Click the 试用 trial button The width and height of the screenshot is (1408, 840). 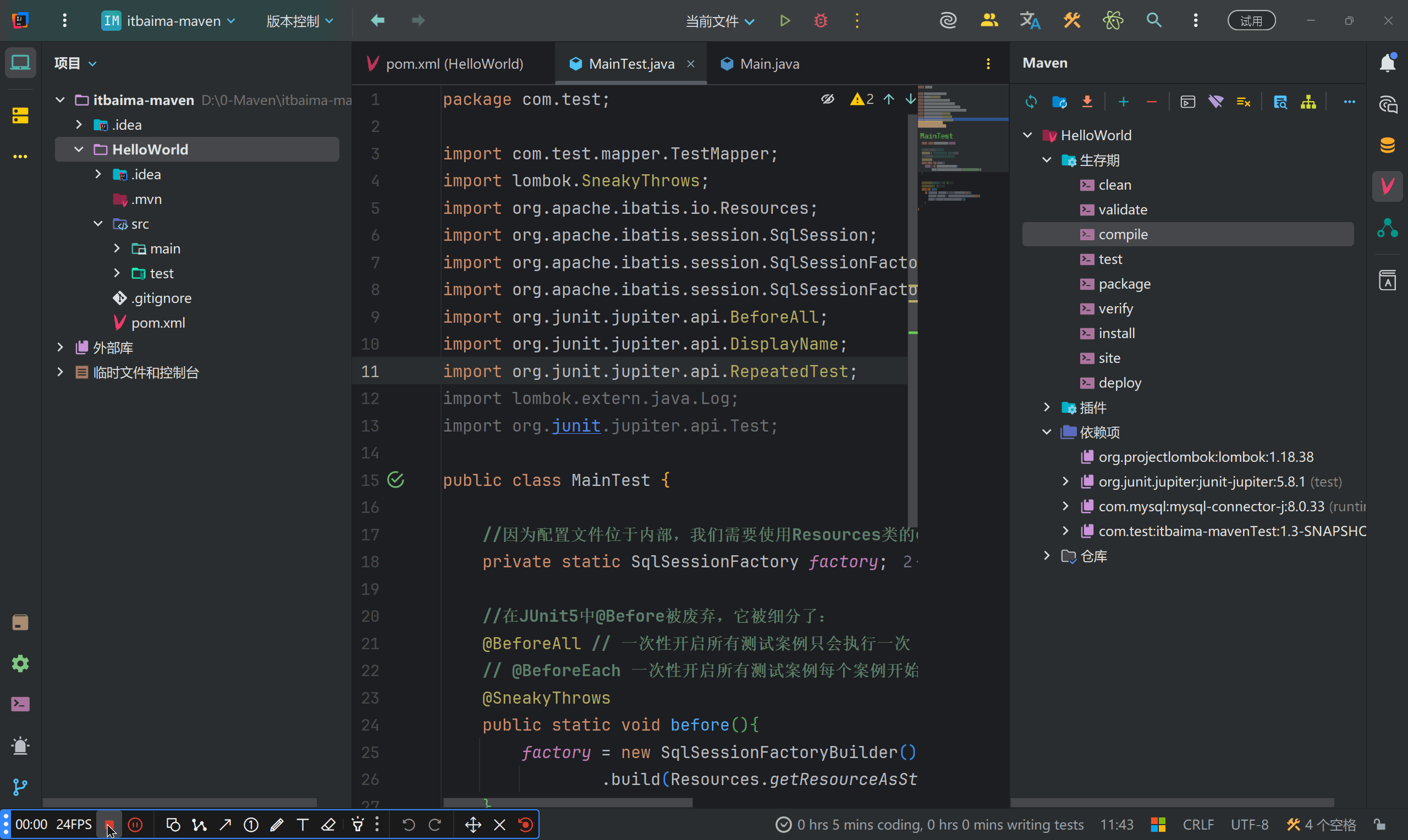(1251, 21)
